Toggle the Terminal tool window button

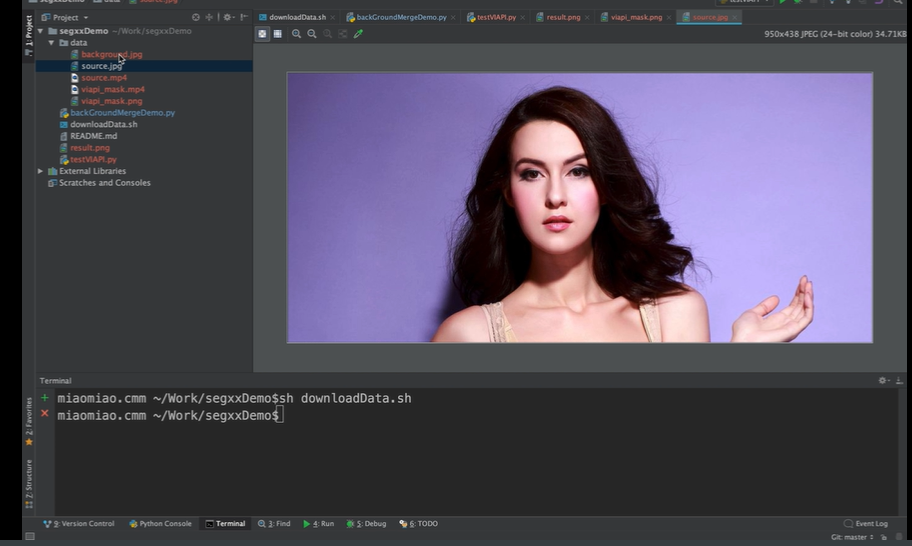point(226,523)
